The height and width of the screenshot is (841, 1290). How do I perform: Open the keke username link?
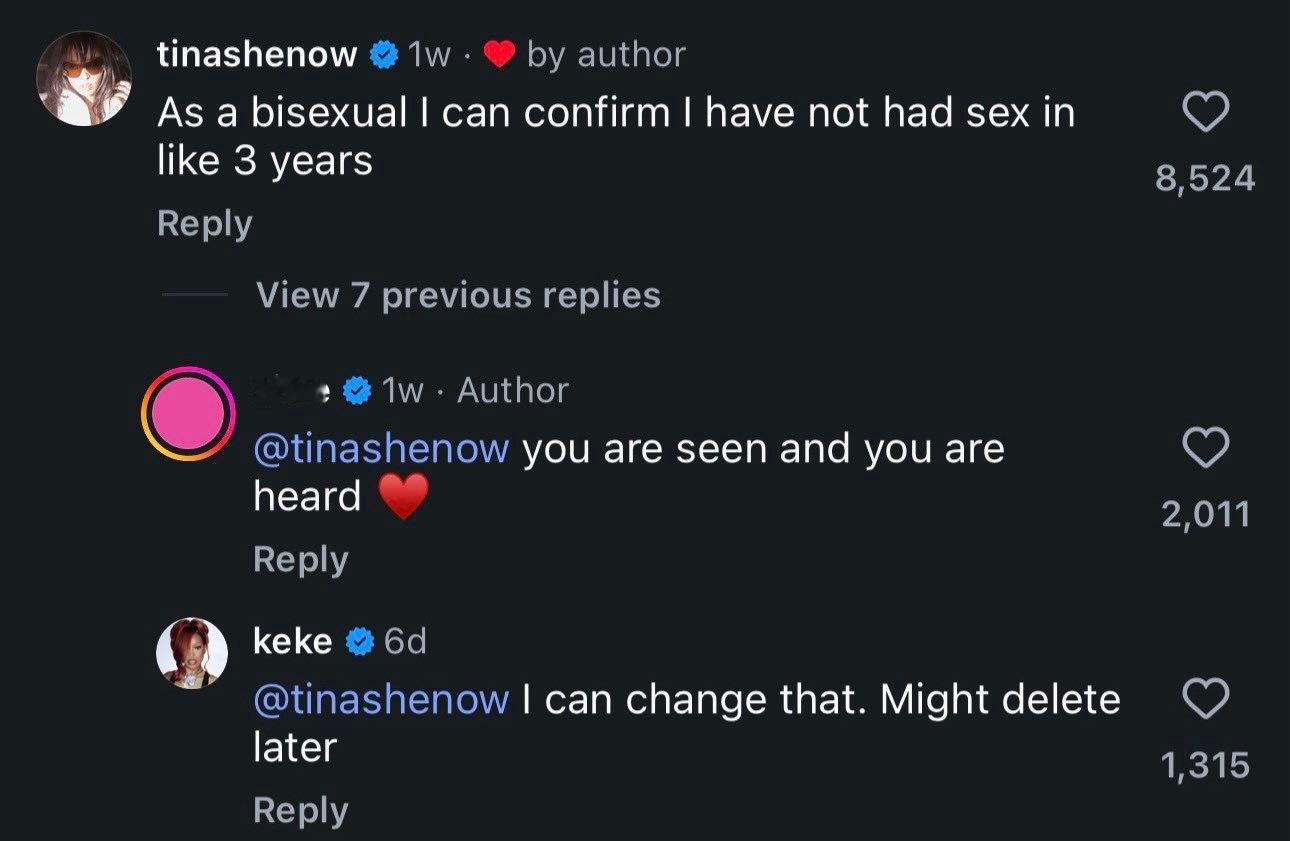tap(293, 642)
